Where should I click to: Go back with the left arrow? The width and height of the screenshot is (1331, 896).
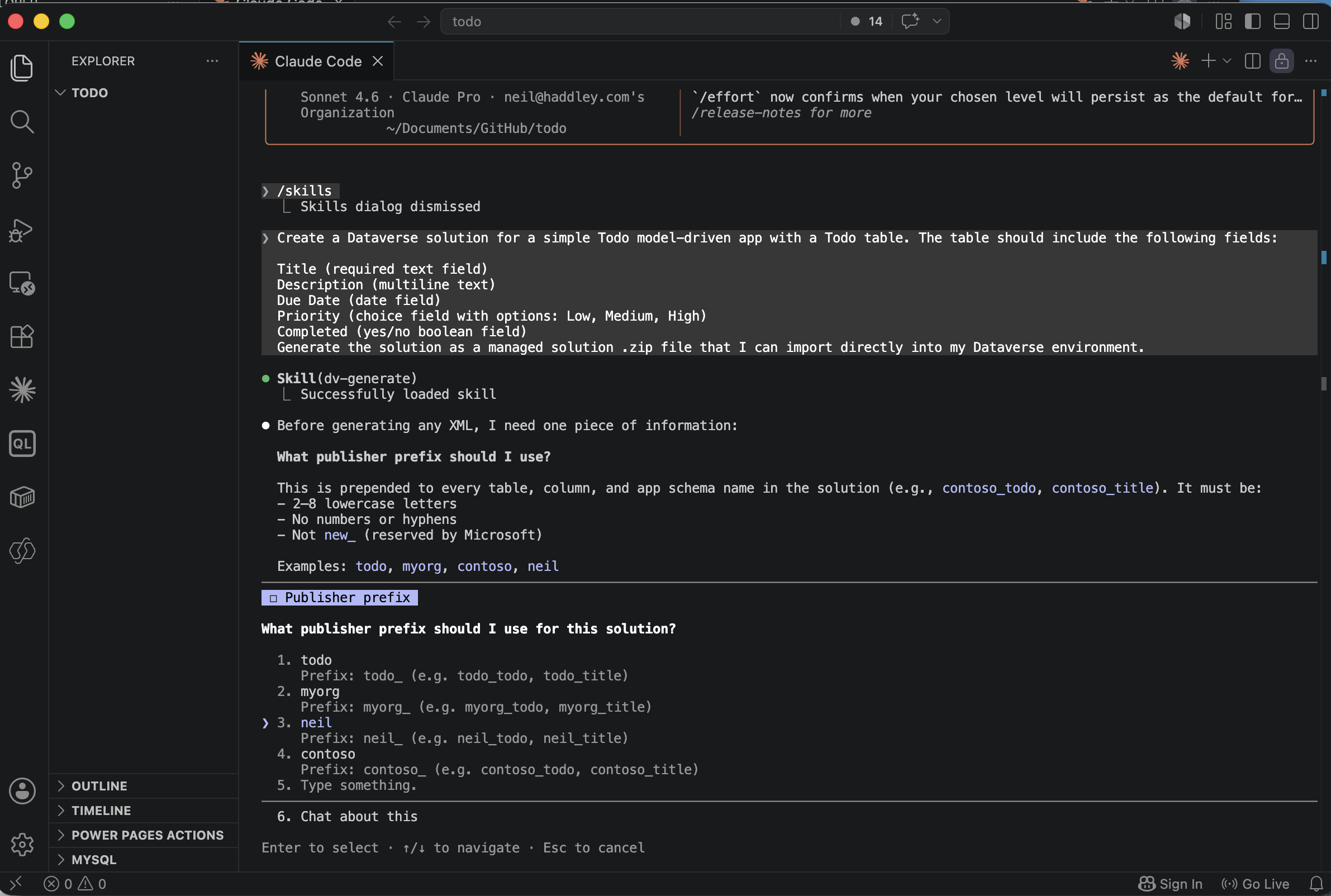tap(394, 22)
